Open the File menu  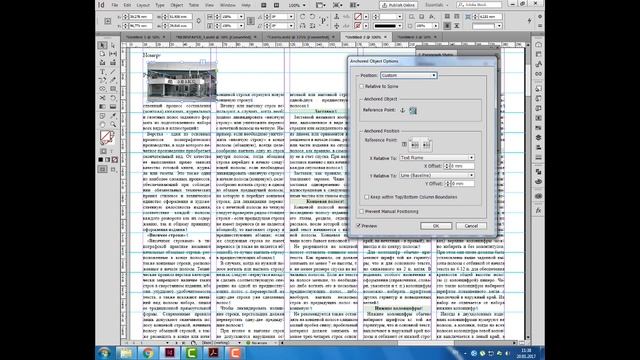coord(115,5)
